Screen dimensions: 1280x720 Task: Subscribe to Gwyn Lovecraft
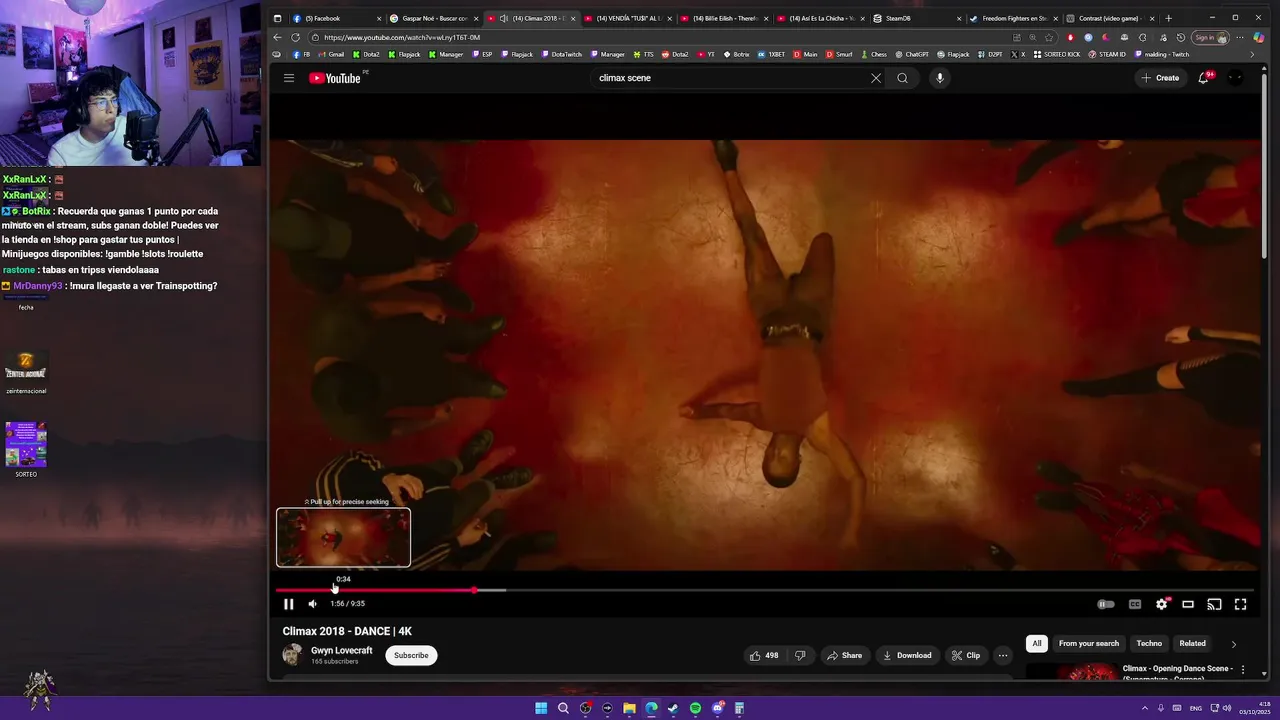click(411, 656)
